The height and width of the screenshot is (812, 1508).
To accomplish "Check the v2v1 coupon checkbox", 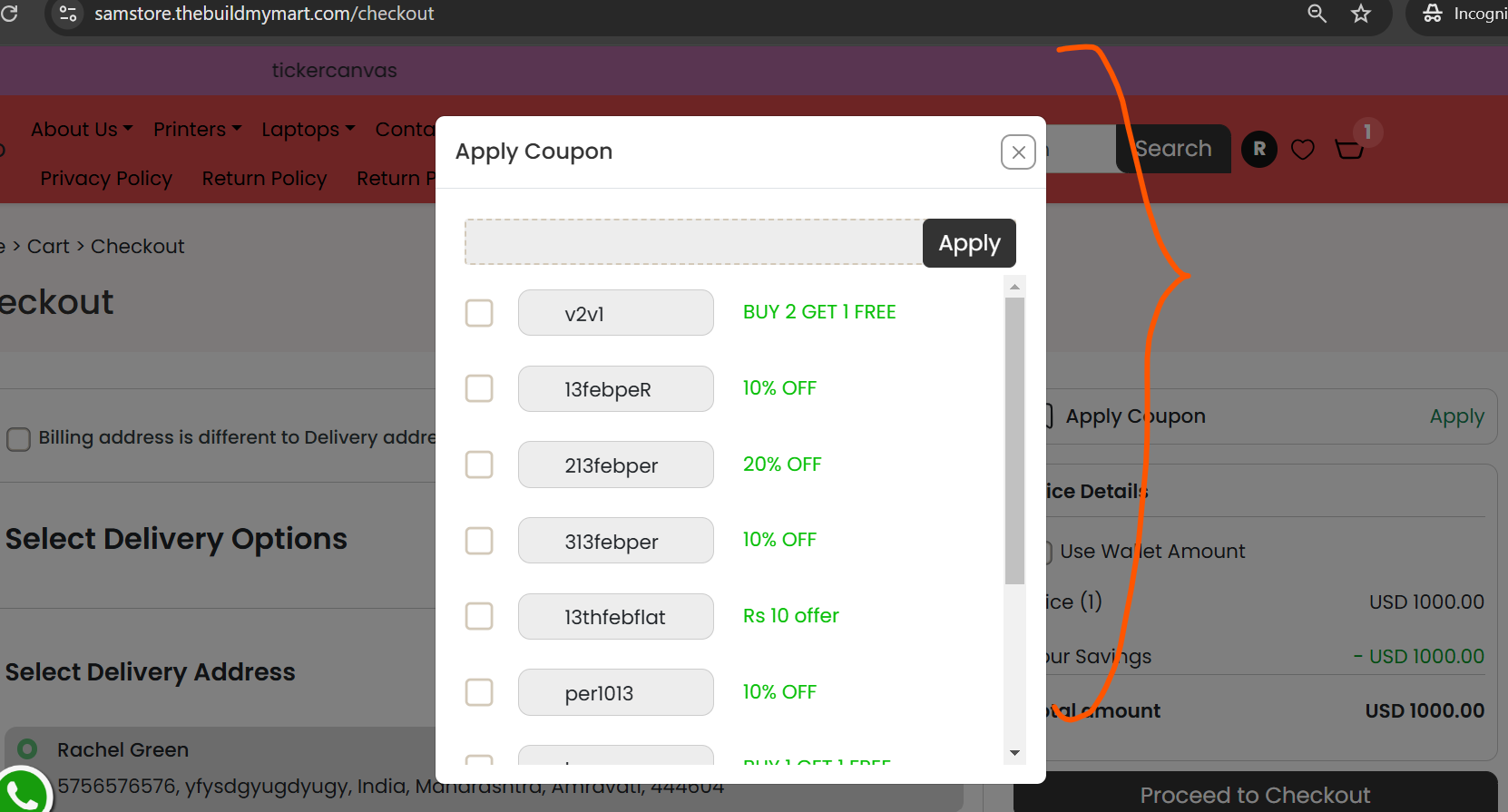I will (x=479, y=313).
